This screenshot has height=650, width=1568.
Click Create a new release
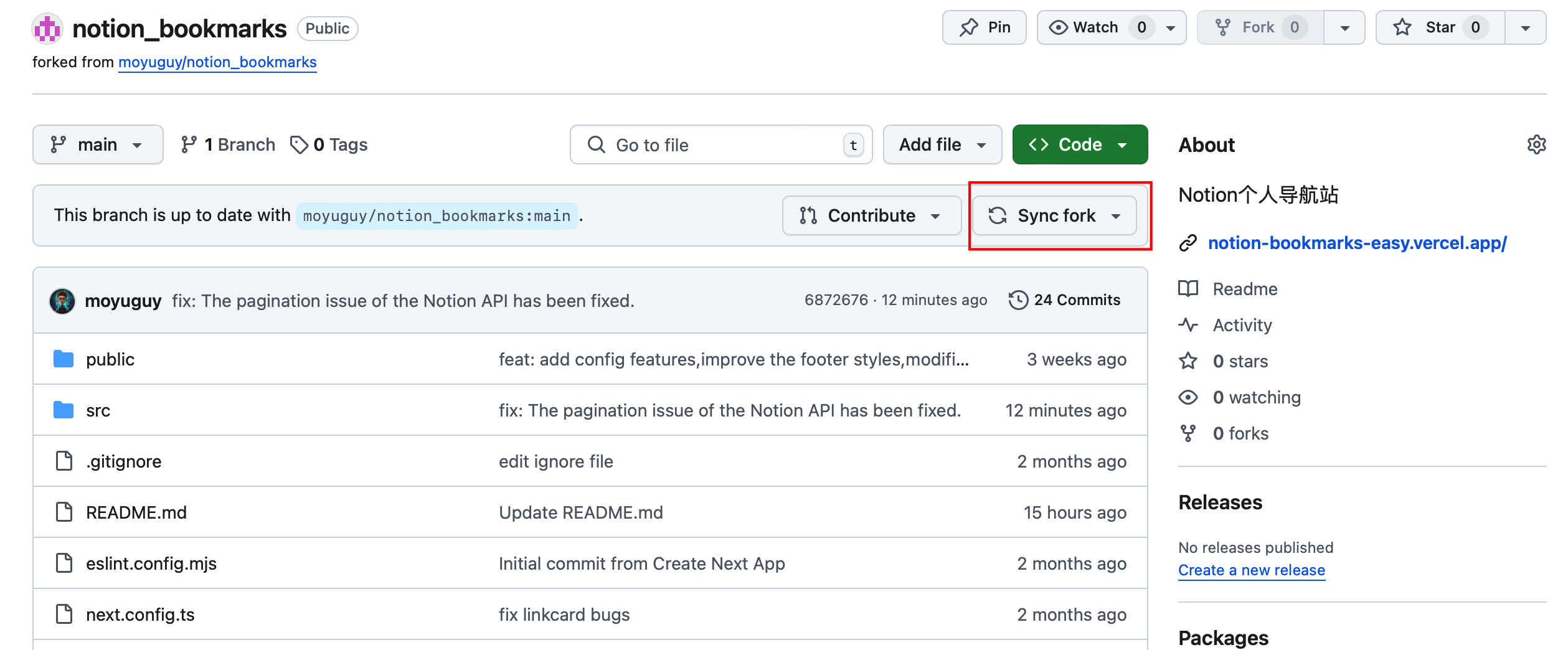point(1252,570)
